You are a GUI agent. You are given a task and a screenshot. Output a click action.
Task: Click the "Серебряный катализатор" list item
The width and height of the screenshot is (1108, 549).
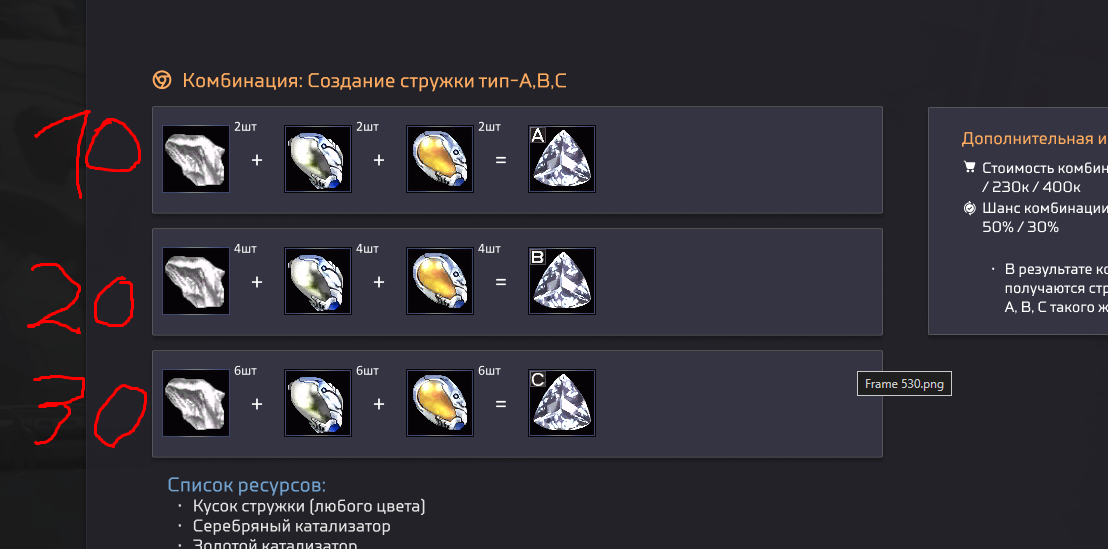click(x=292, y=526)
